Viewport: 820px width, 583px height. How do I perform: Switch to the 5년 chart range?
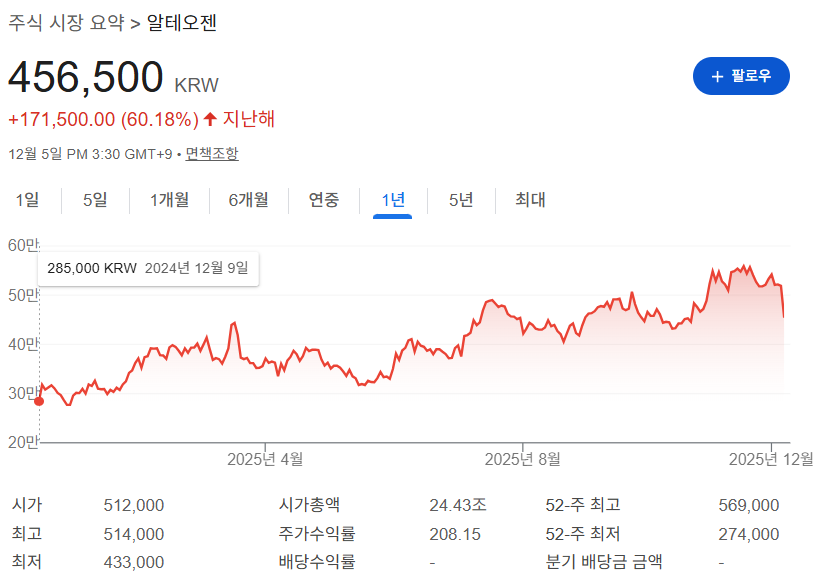pyautogui.click(x=459, y=200)
